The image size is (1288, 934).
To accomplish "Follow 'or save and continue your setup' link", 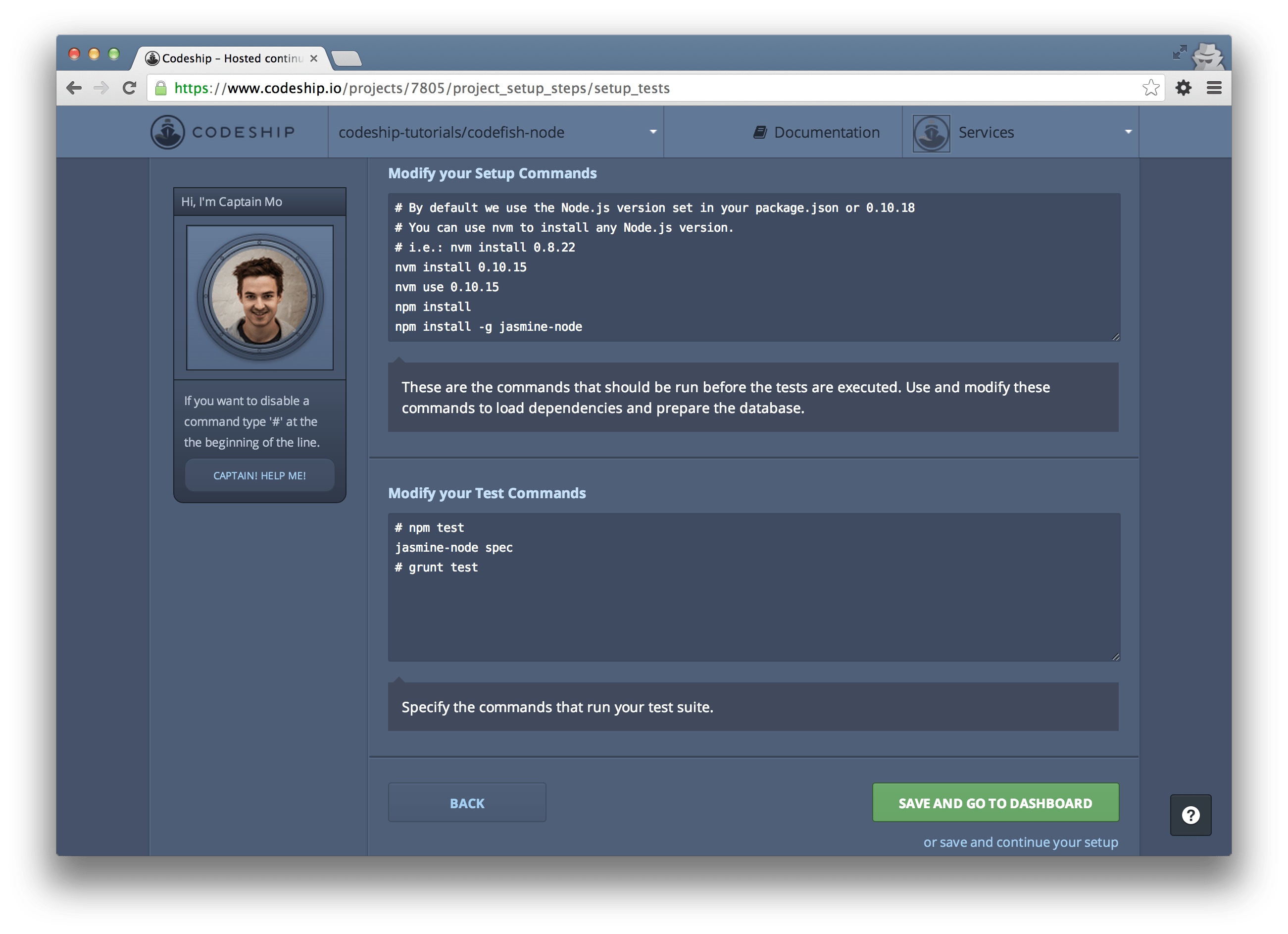I will tap(1020, 842).
